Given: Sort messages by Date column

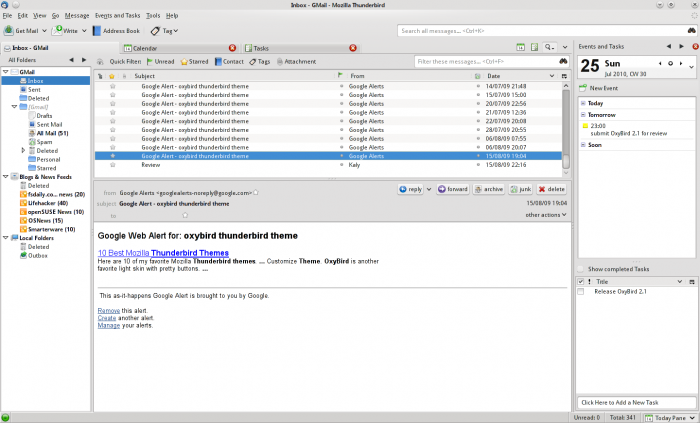Looking at the screenshot, I should 520,76.
